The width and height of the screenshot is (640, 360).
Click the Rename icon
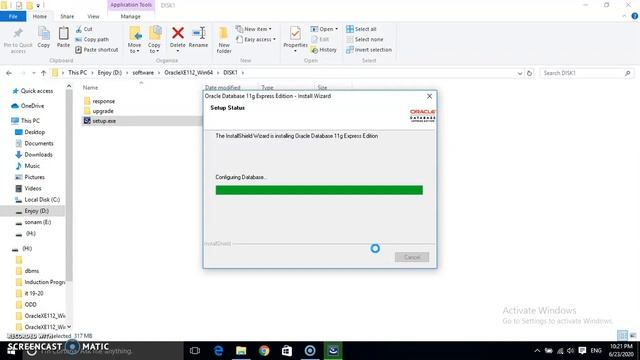(198, 33)
